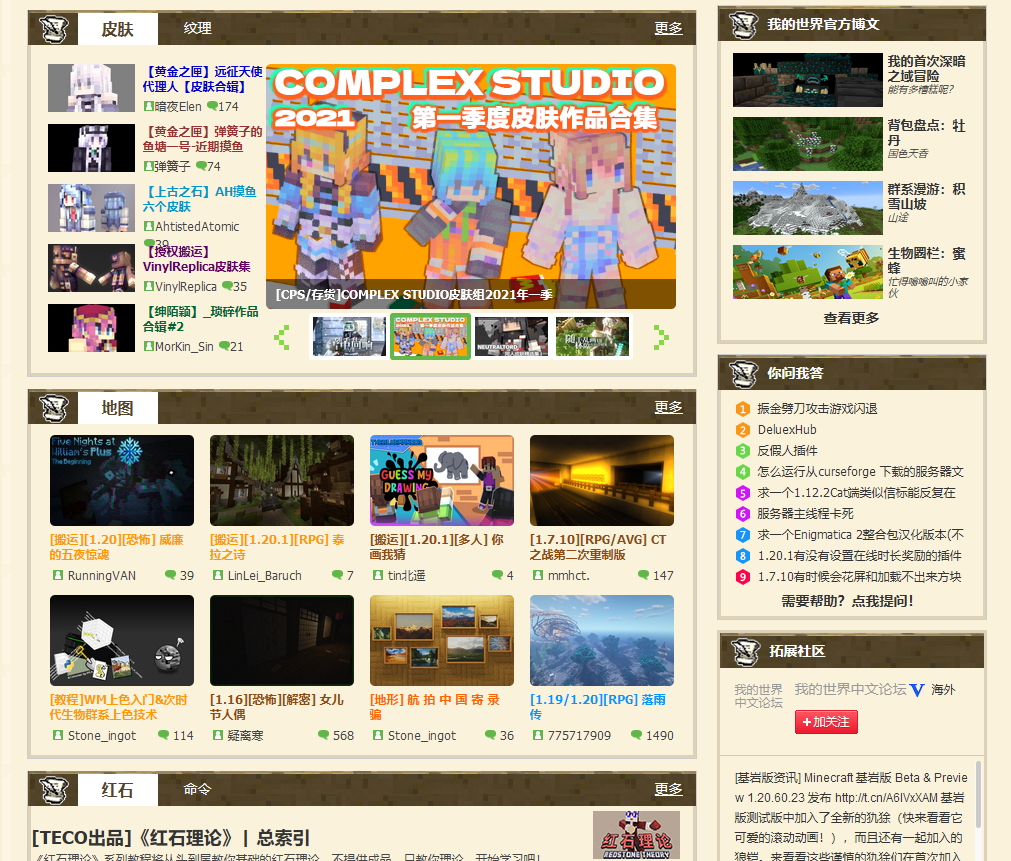Open question 8 about 在线时长奖励 plugin
Image resolution: width=1011 pixels, height=861 pixels.
[x=859, y=555]
